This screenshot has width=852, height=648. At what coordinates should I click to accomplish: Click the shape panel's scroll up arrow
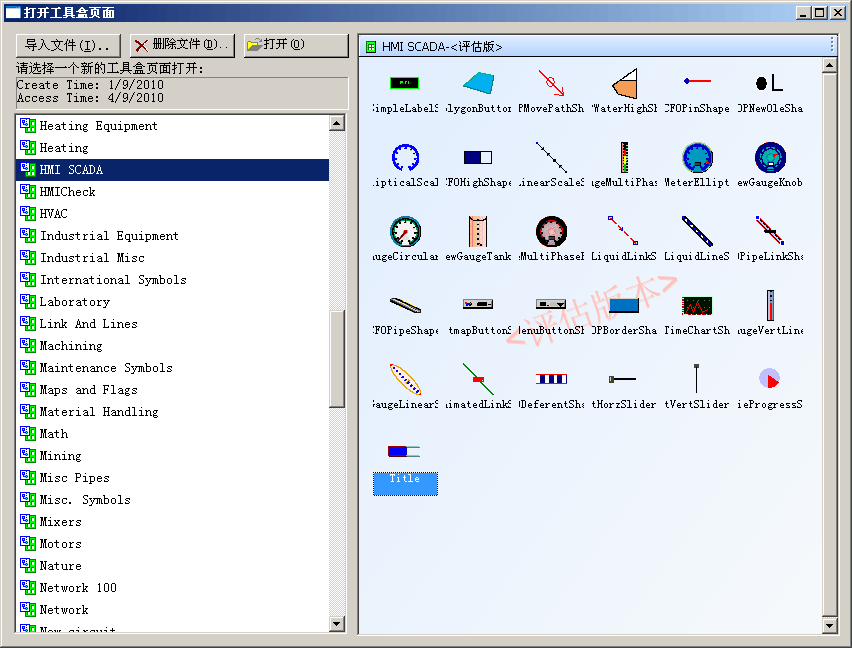point(829,66)
